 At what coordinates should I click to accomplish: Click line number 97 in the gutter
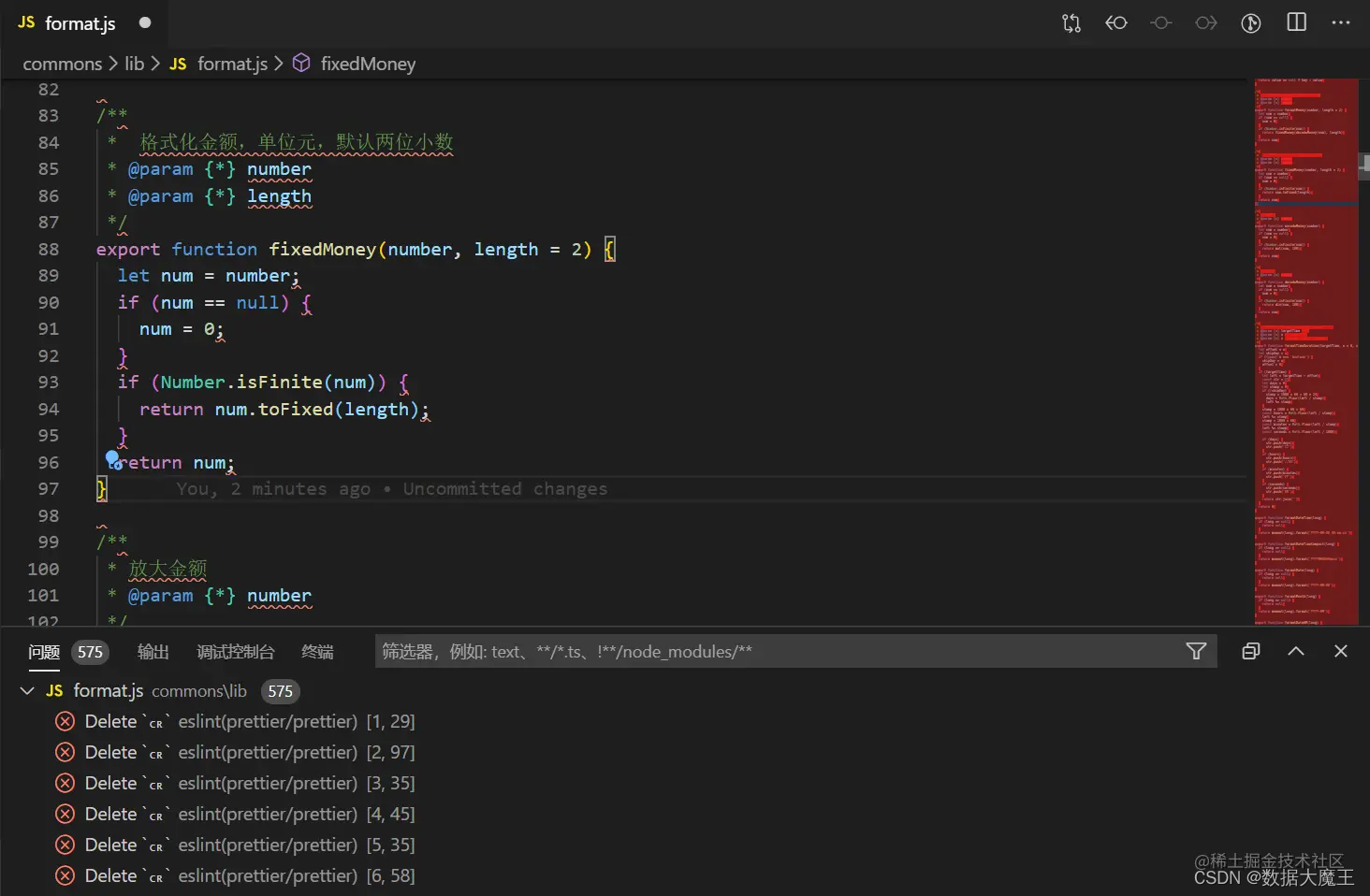click(49, 488)
